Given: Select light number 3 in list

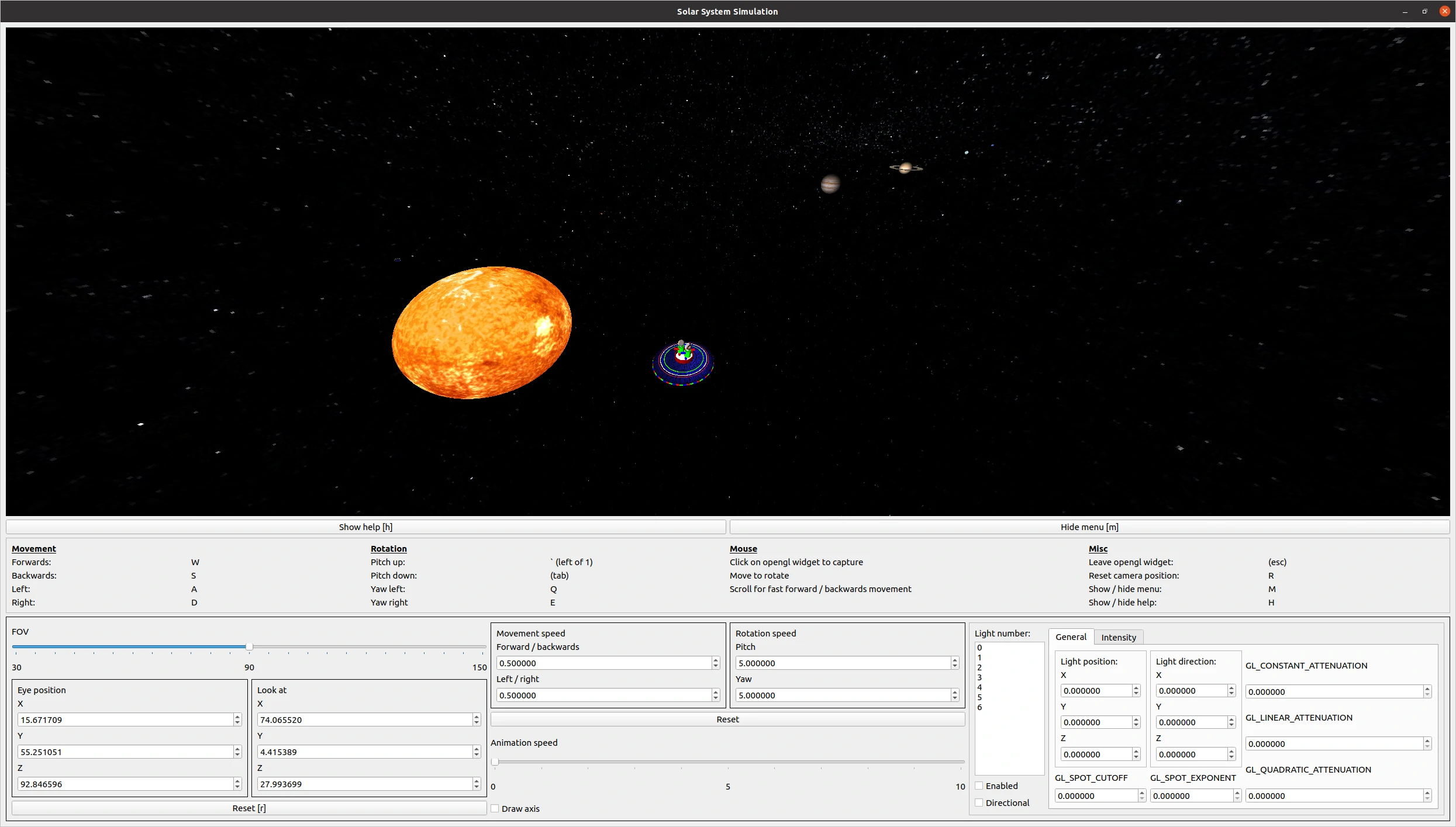Looking at the screenshot, I should 1009,677.
